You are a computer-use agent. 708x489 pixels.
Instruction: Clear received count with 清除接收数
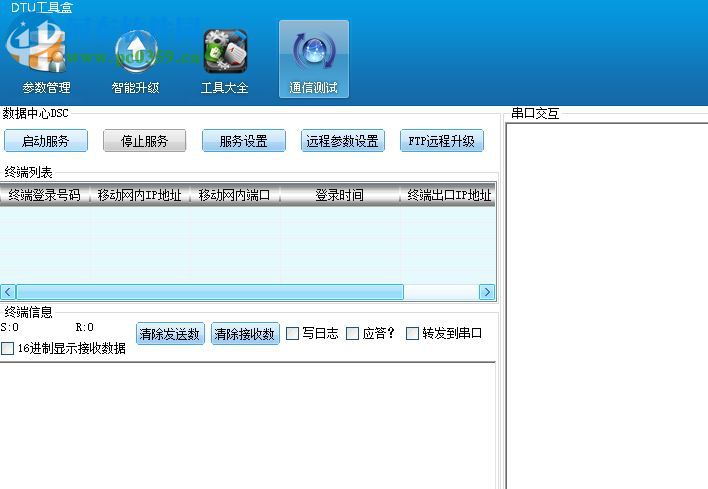coord(245,334)
